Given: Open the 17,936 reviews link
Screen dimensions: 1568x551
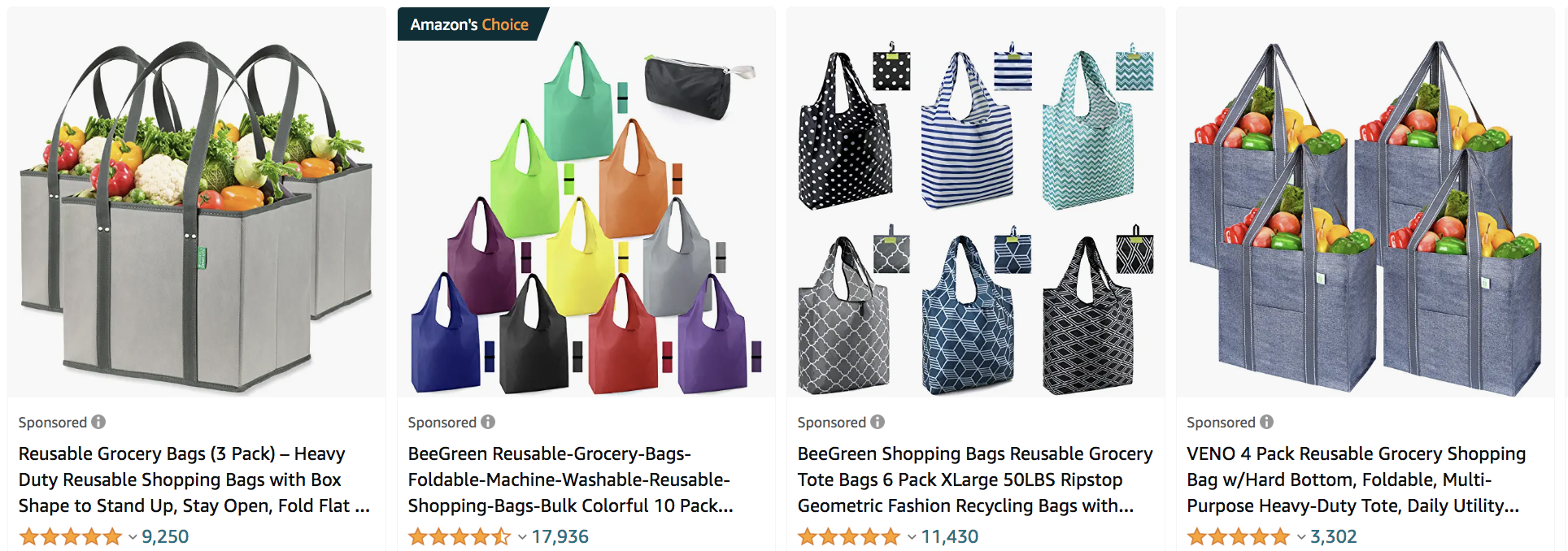Looking at the screenshot, I should 560,536.
